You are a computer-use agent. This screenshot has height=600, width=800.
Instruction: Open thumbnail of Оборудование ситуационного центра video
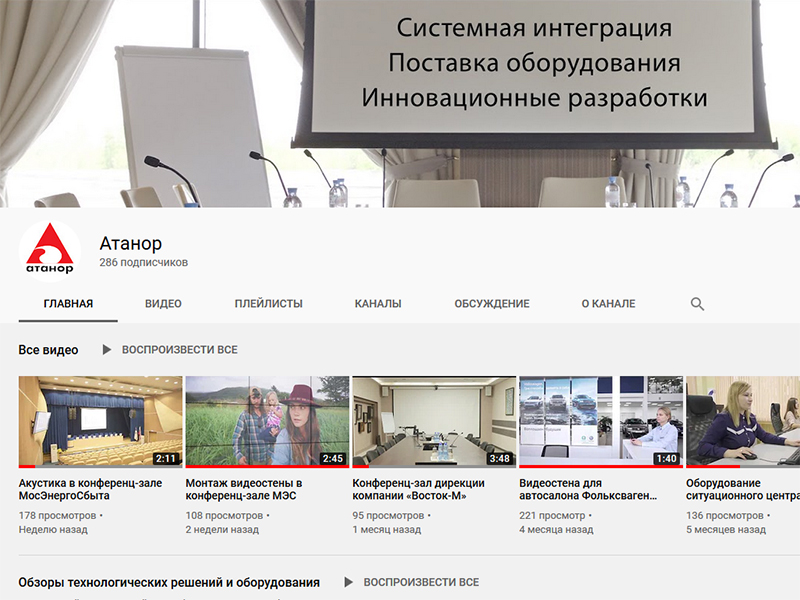(743, 422)
